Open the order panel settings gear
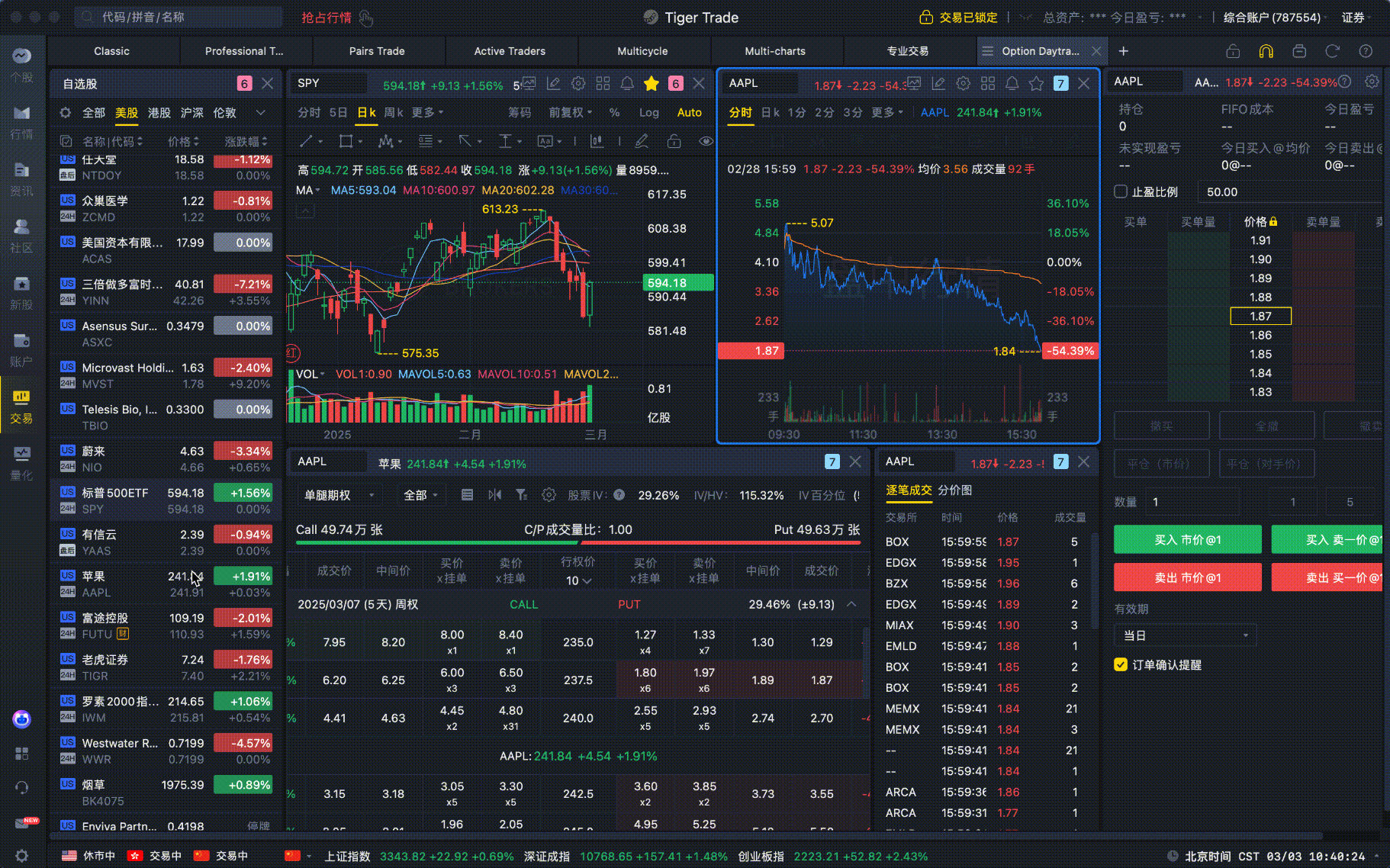The width and height of the screenshot is (1390, 868). coord(1372,82)
